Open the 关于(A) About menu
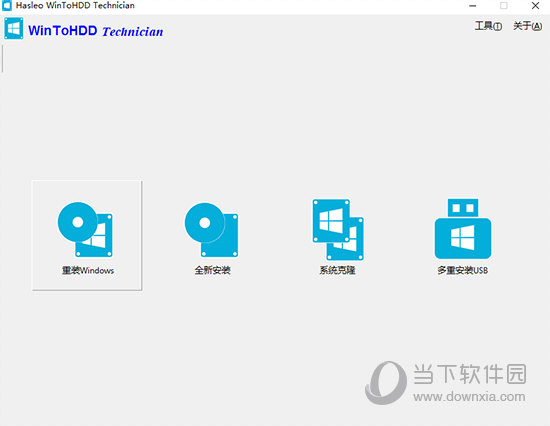This screenshot has height=426, width=550. tap(527, 26)
